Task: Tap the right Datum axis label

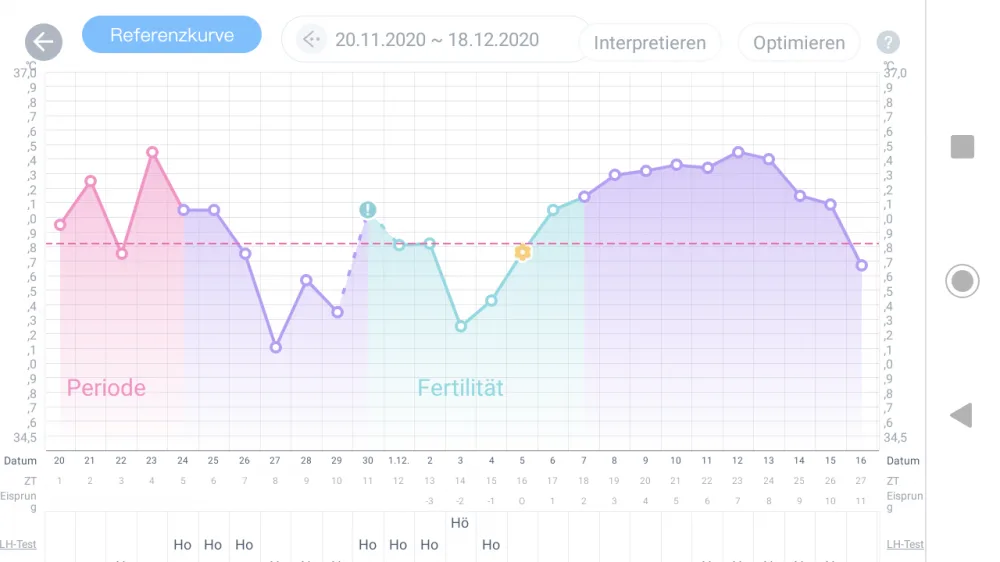Action: click(x=903, y=461)
